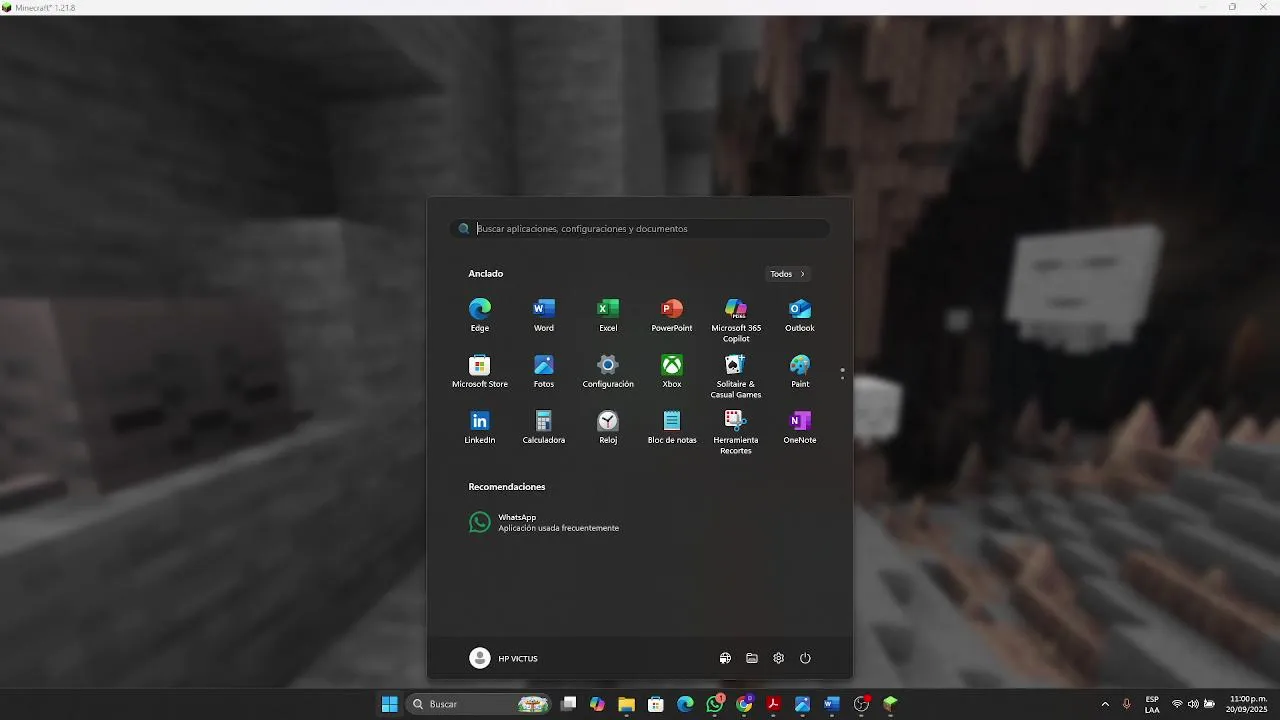The image size is (1280, 720).
Task: Click the microphone tray icon
Action: coord(1127,704)
